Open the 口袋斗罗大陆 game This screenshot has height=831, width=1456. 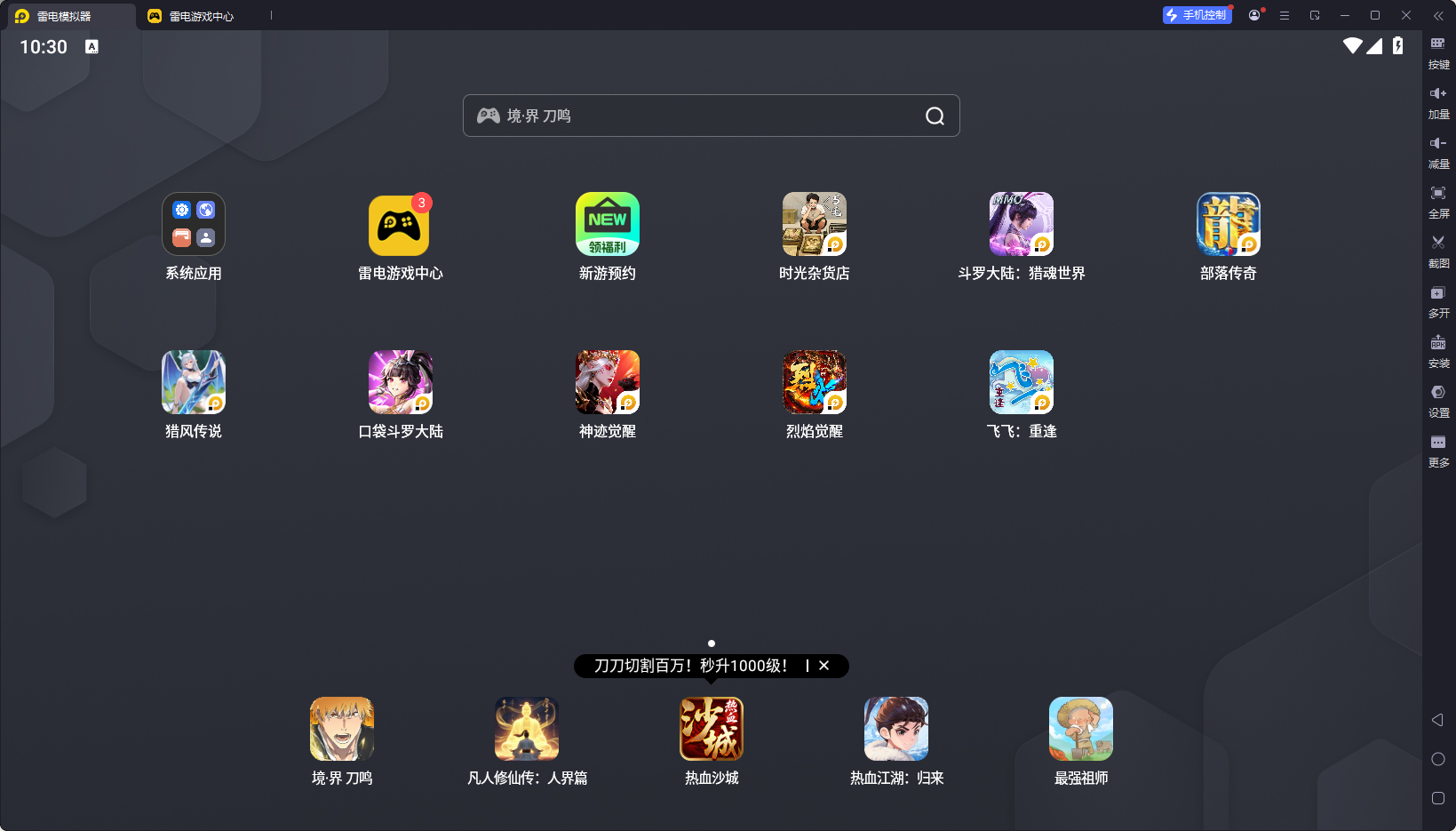click(x=401, y=382)
